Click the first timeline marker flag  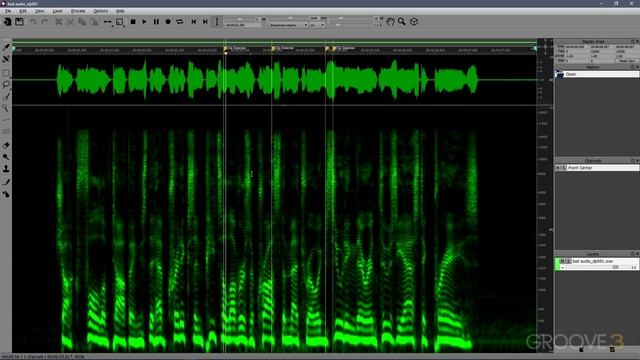coord(226,49)
